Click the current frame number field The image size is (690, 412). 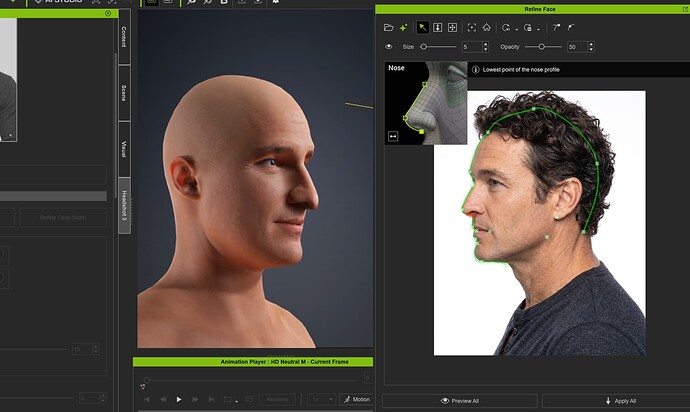(x=368, y=378)
